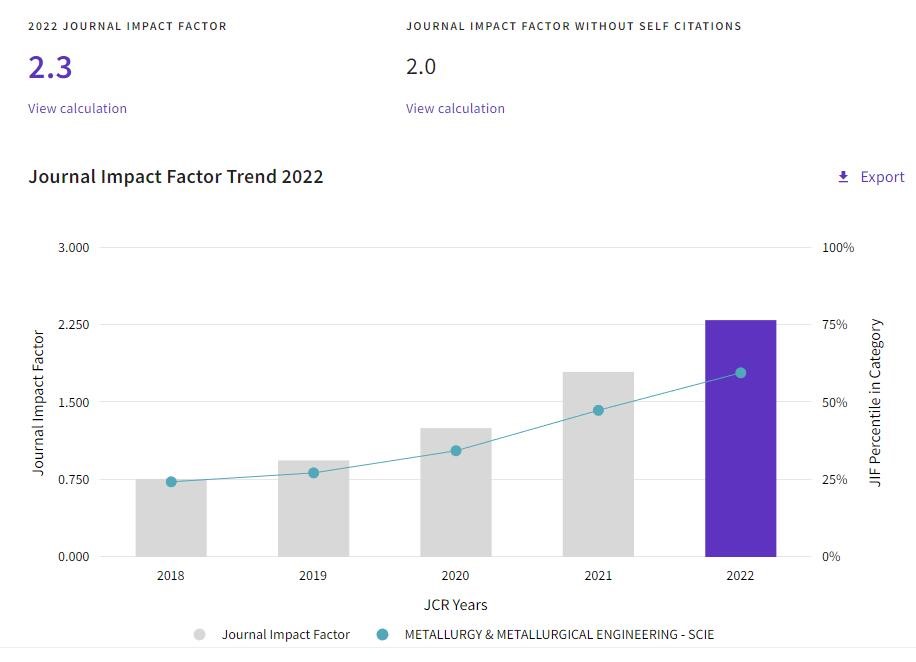
Task: Click the 2020 percentile data point
Action: [x=456, y=451]
